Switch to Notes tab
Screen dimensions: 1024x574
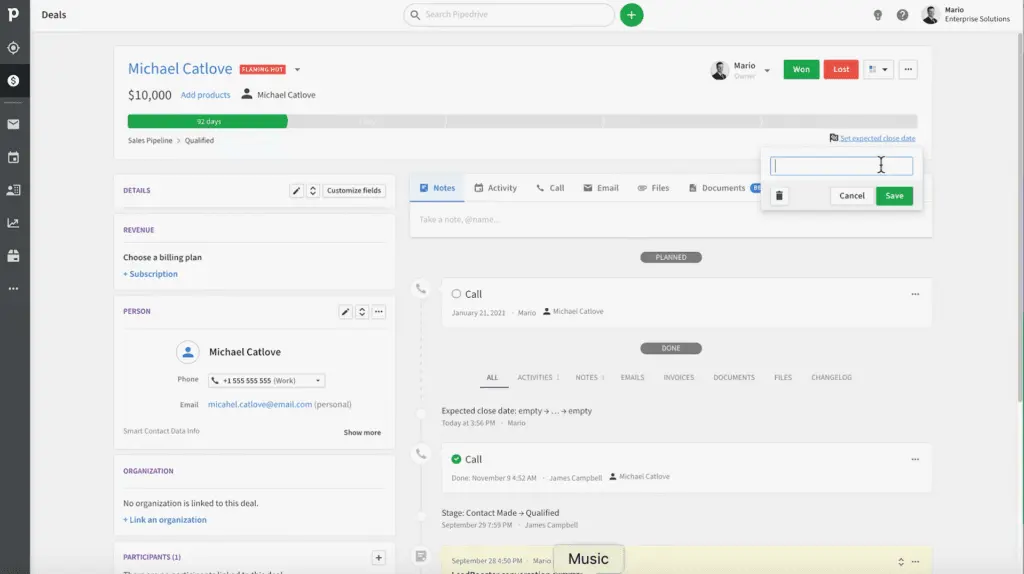point(437,188)
